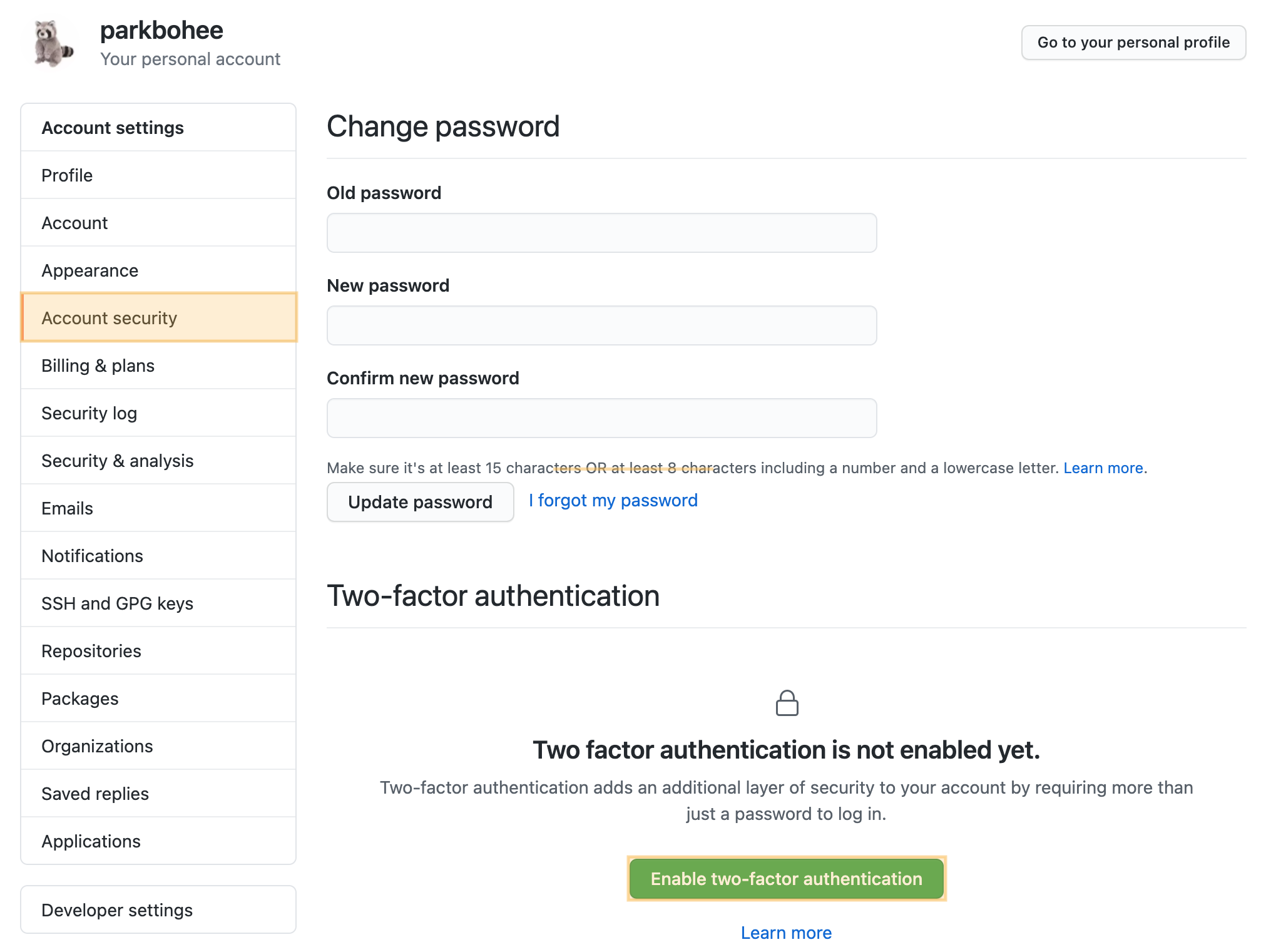Click Update password button
This screenshot has width=1266, height=952.
pos(420,501)
